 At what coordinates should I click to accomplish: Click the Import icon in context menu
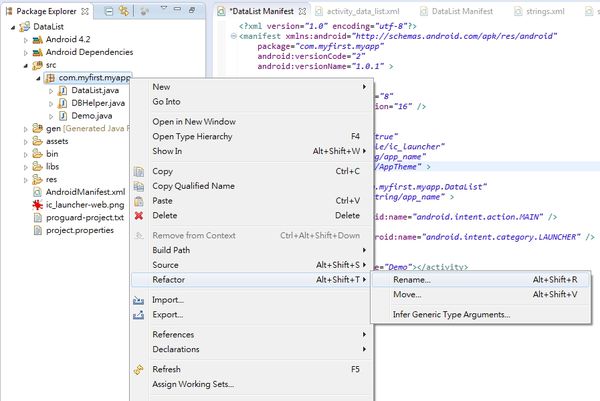[x=139, y=300]
